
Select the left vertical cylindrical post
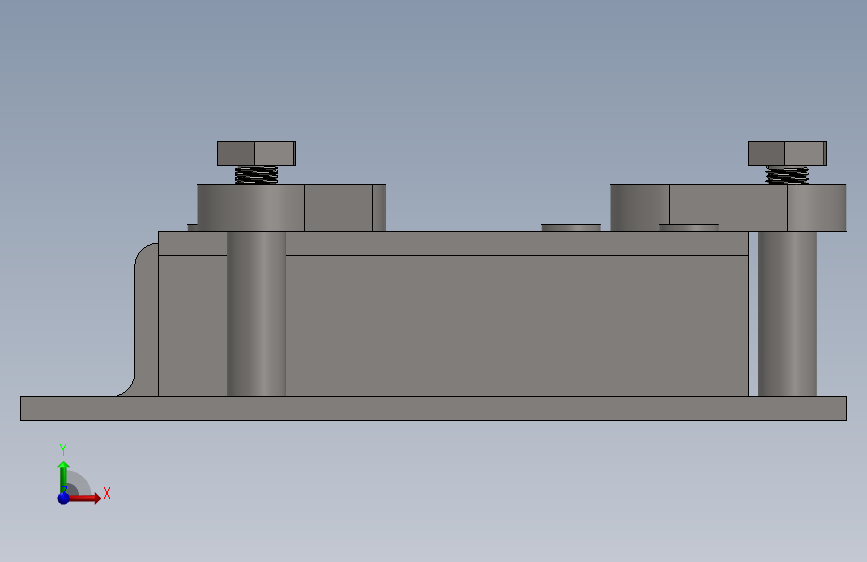[x=257, y=314]
